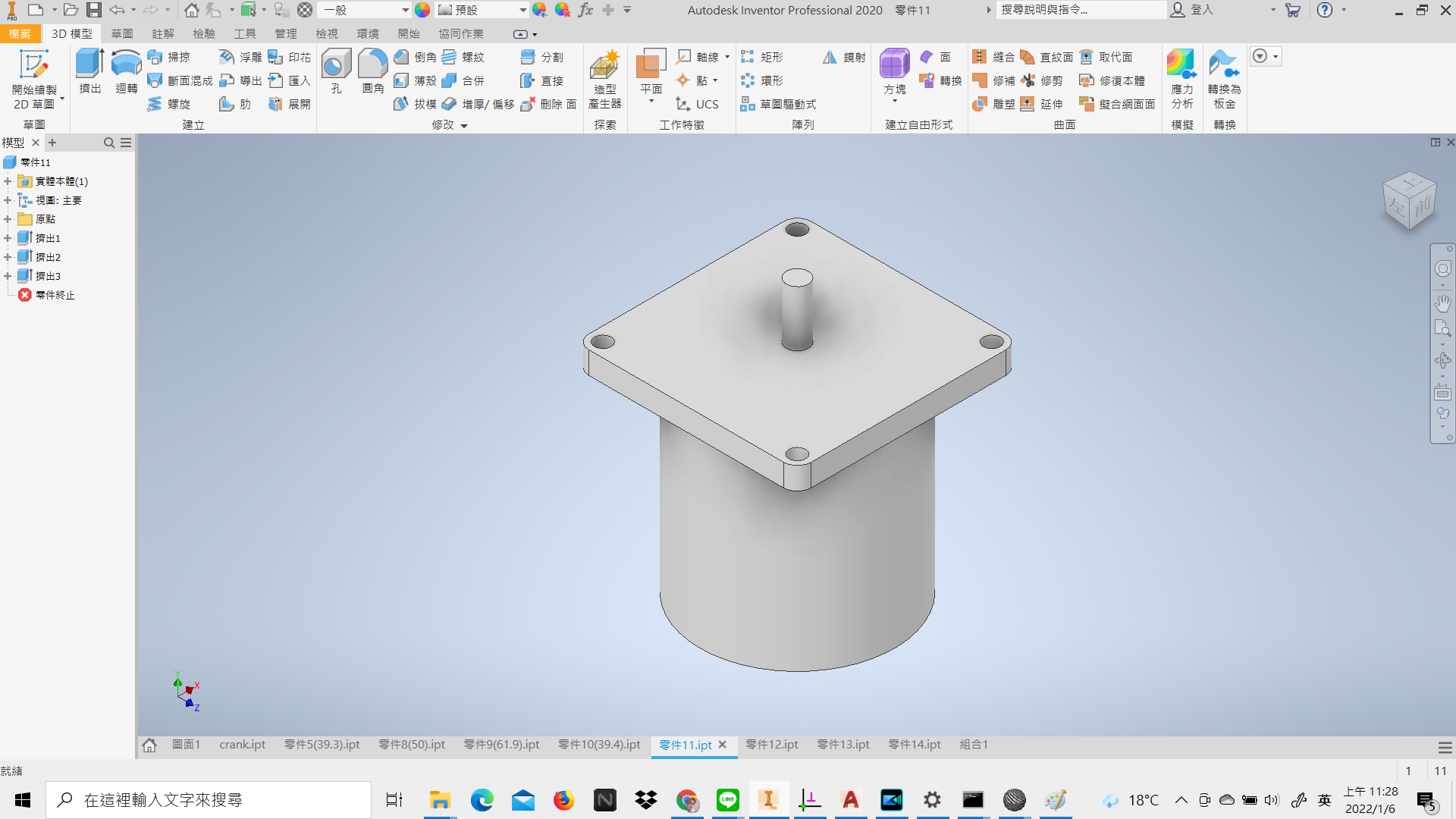The height and width of the screenshot is (819, 1456).
Task: Open the 檔案 file menu
Action: 20,34
